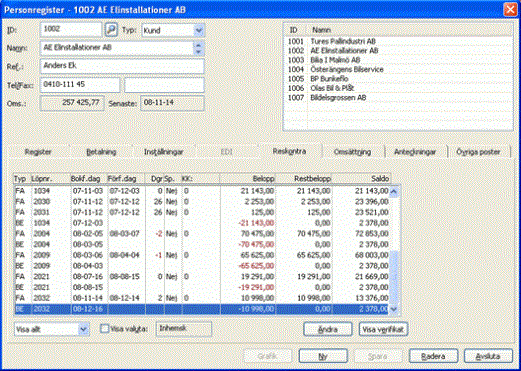This screenshot has height=371, width=521.
Task: Select the FA 2031 row with 125,00
Action: (x=202, y=212)
